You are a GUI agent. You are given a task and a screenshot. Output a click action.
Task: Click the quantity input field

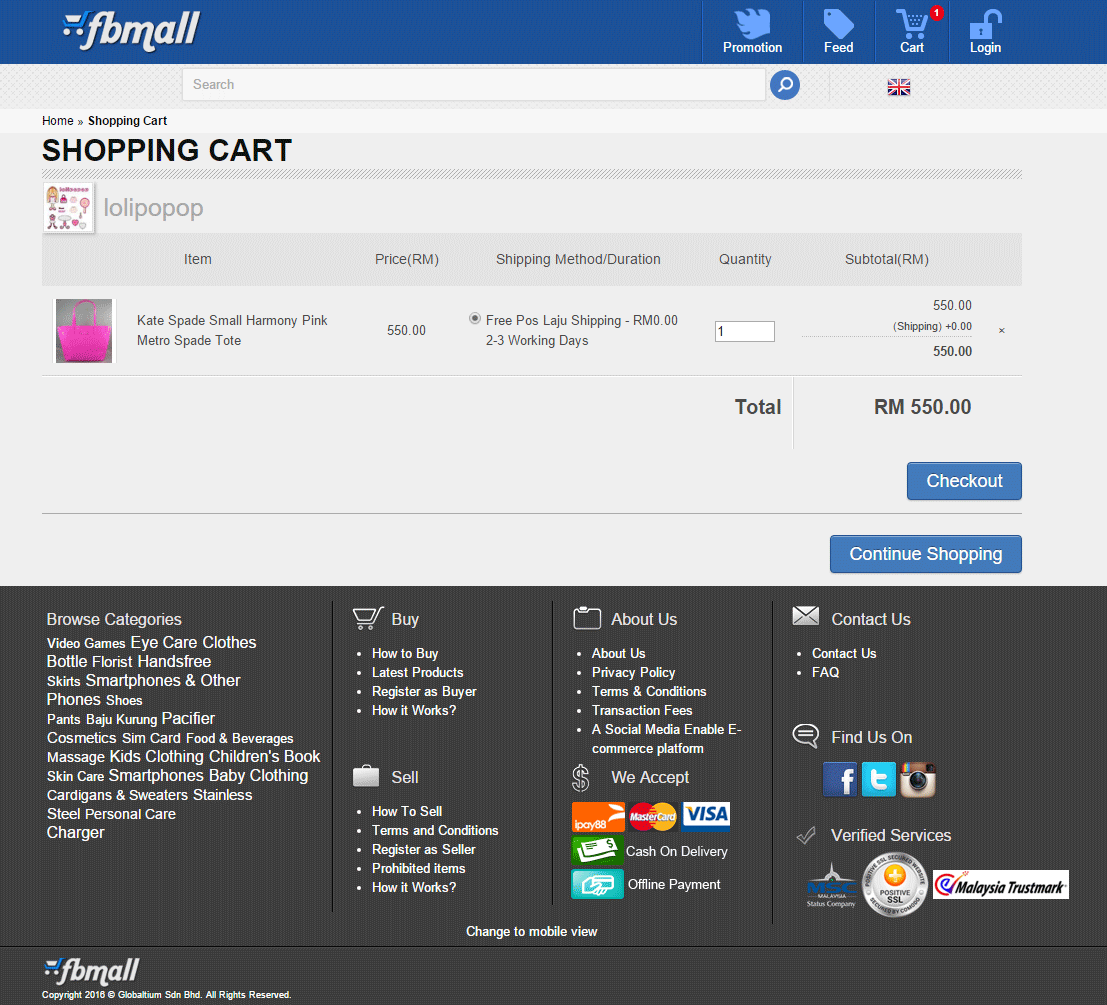click(744, 331)
